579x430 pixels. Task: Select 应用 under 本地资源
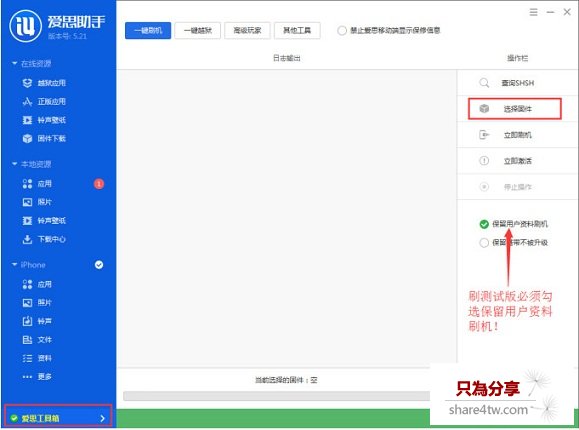point(37,184)
